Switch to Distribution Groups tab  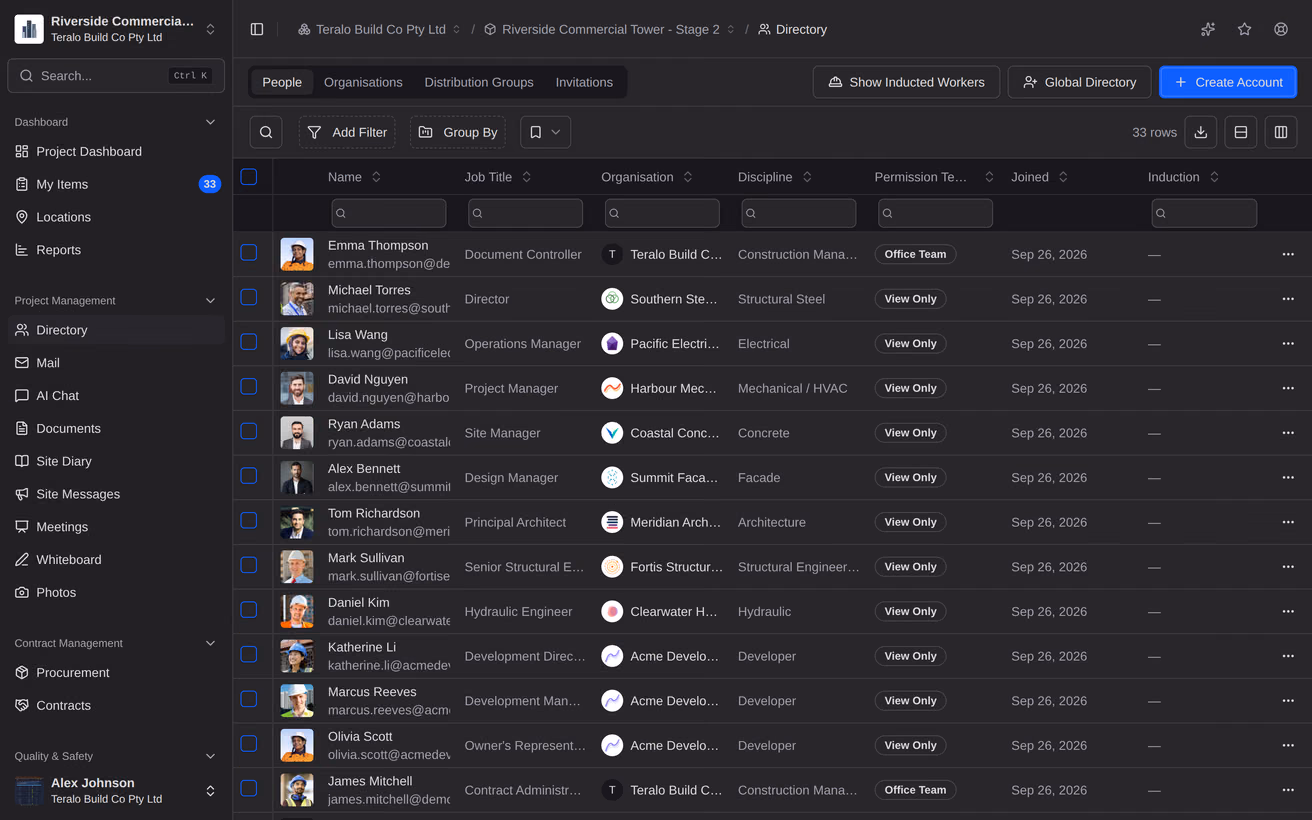pos(479,82)
